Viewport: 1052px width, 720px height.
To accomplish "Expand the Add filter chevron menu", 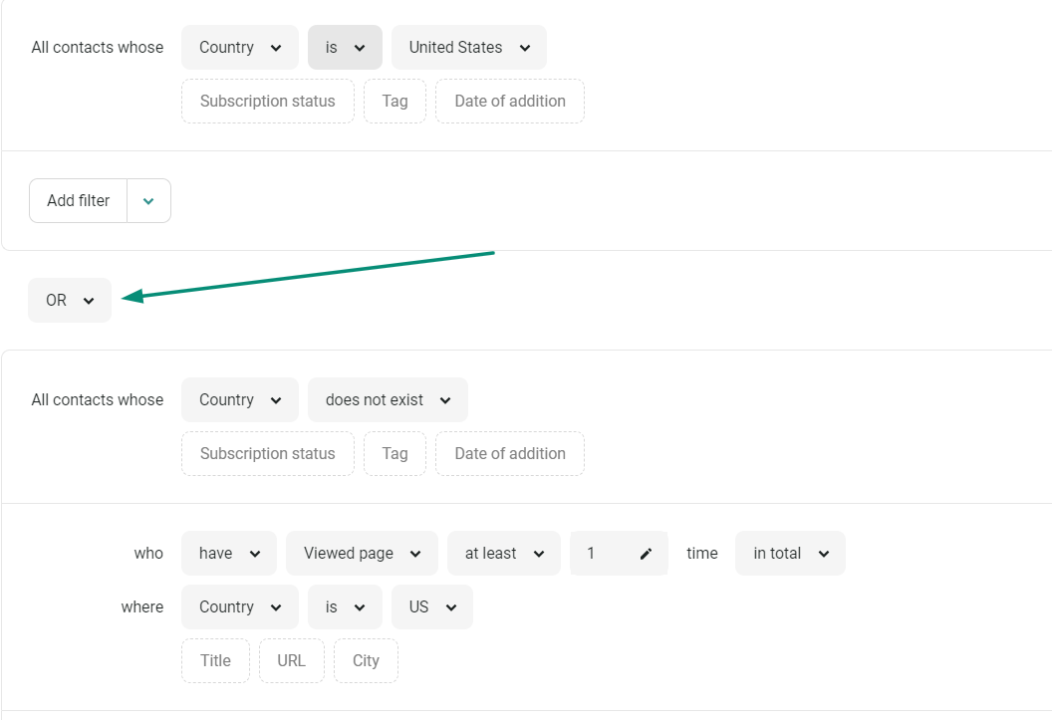I will coord(148,200).
